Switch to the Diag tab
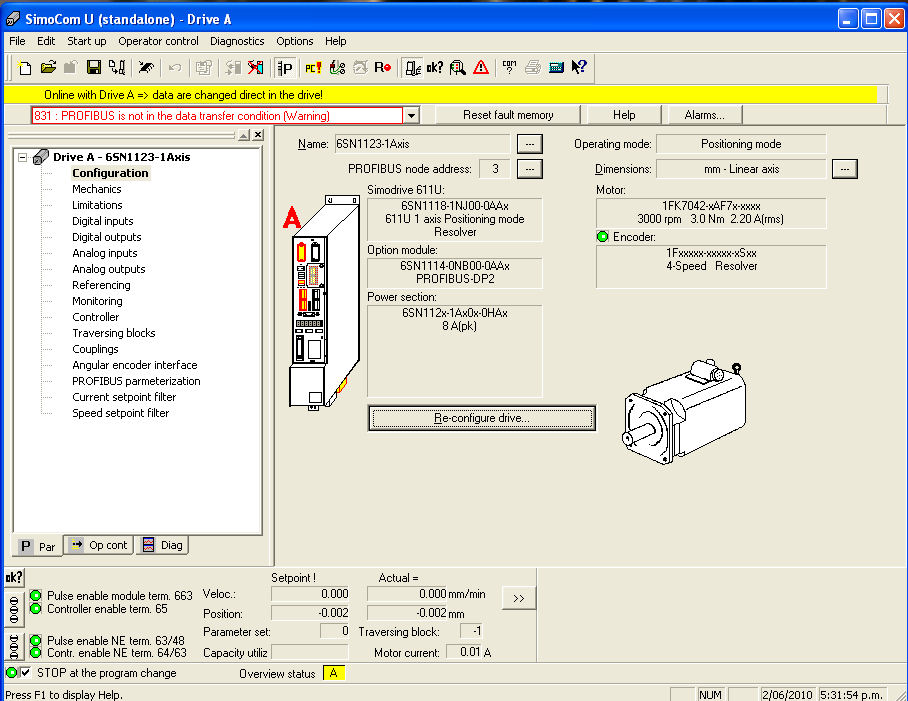 163,545
